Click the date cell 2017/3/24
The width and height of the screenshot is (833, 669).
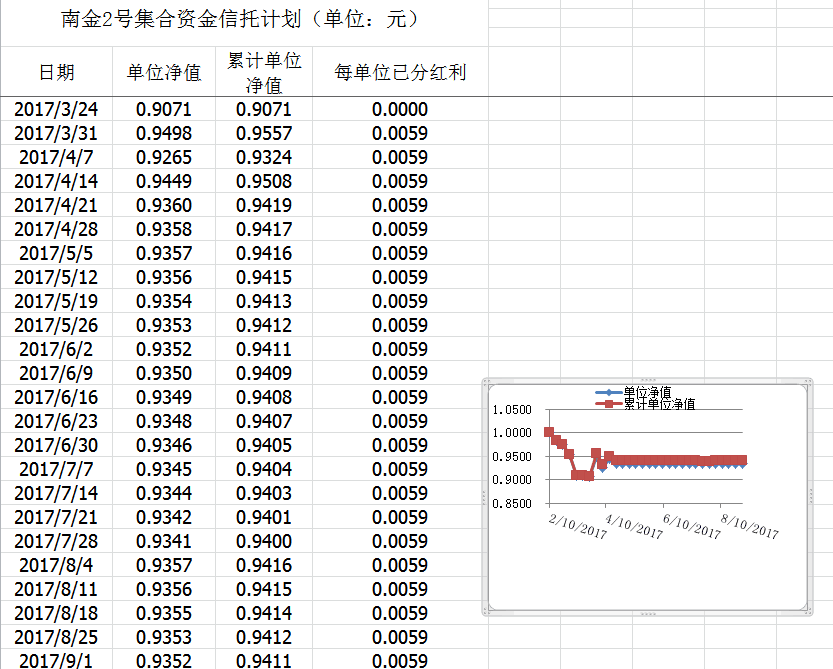click(x=57, y=109)
